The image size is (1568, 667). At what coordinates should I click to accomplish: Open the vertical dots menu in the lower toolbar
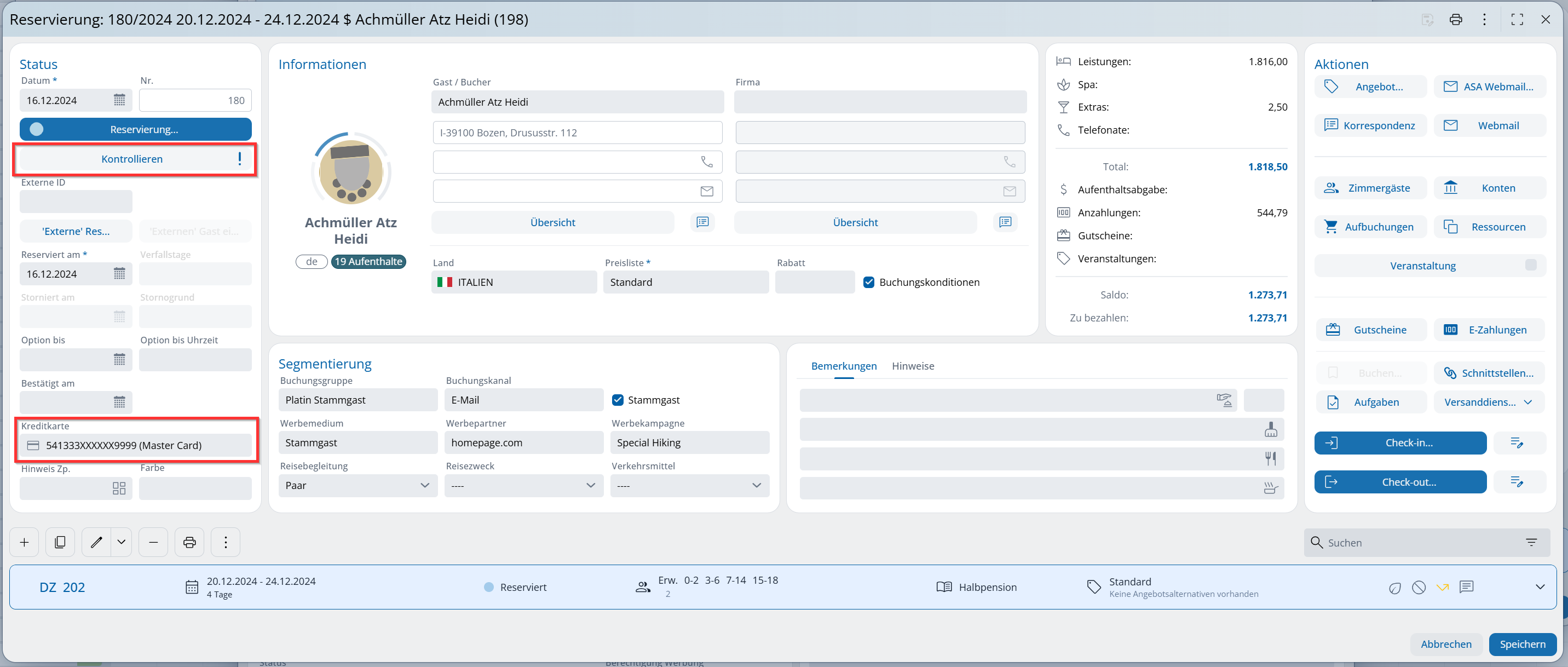(x=226, y=542)
